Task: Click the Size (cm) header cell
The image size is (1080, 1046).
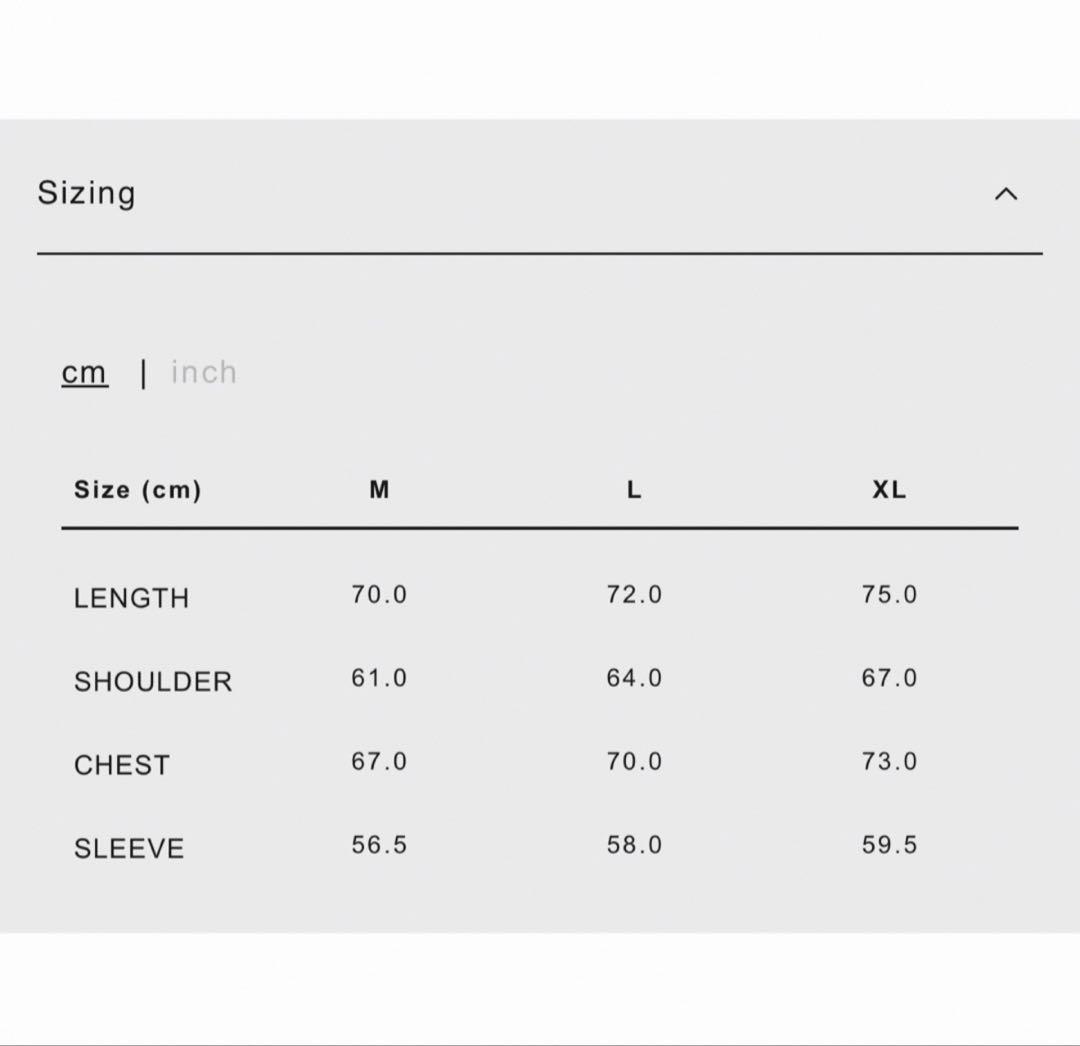Action: (x=137, y=490)
